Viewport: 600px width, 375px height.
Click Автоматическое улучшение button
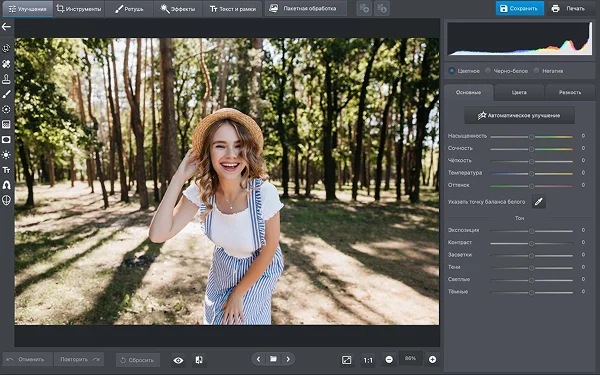519,115
